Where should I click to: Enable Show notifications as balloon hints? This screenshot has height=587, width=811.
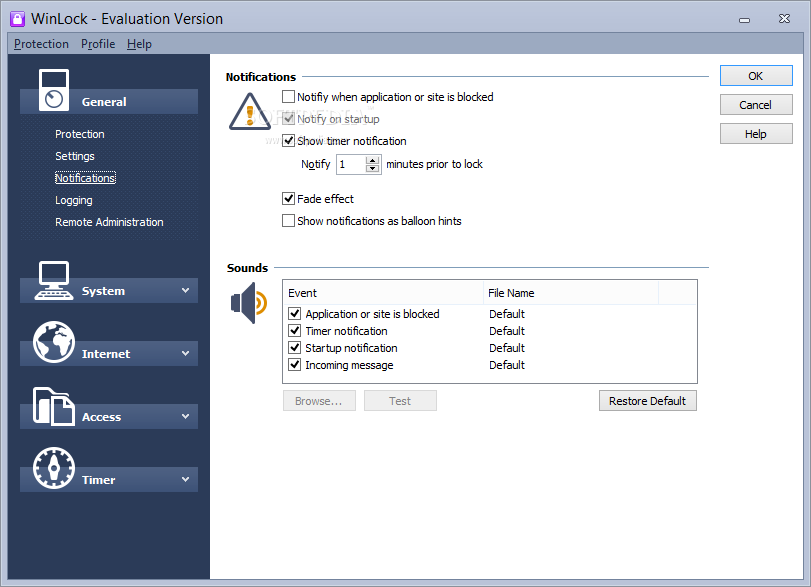click(289, 221)
